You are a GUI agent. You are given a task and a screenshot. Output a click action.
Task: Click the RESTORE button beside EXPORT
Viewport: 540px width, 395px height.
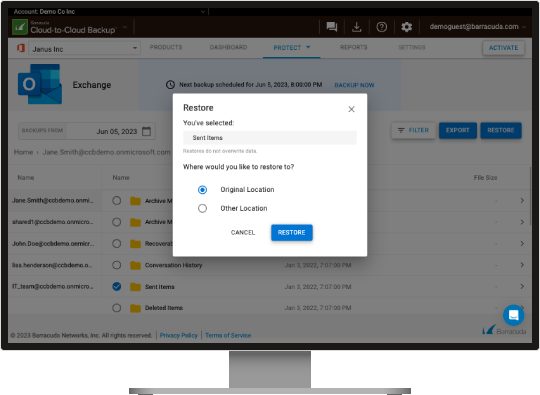pos(501,131)
